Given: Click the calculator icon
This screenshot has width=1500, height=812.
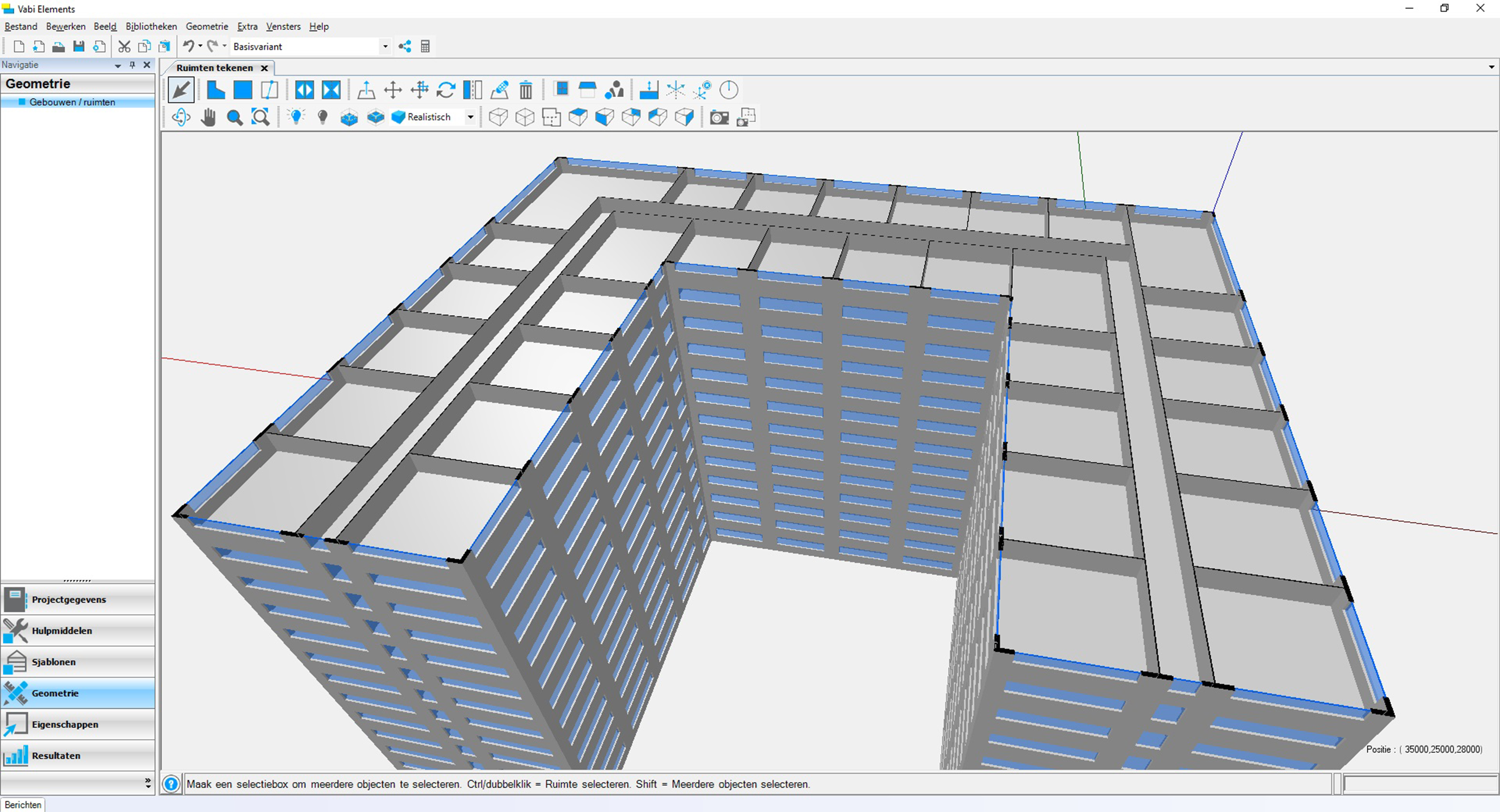Looking at the screenshot, I should click(x=425, y=46).
